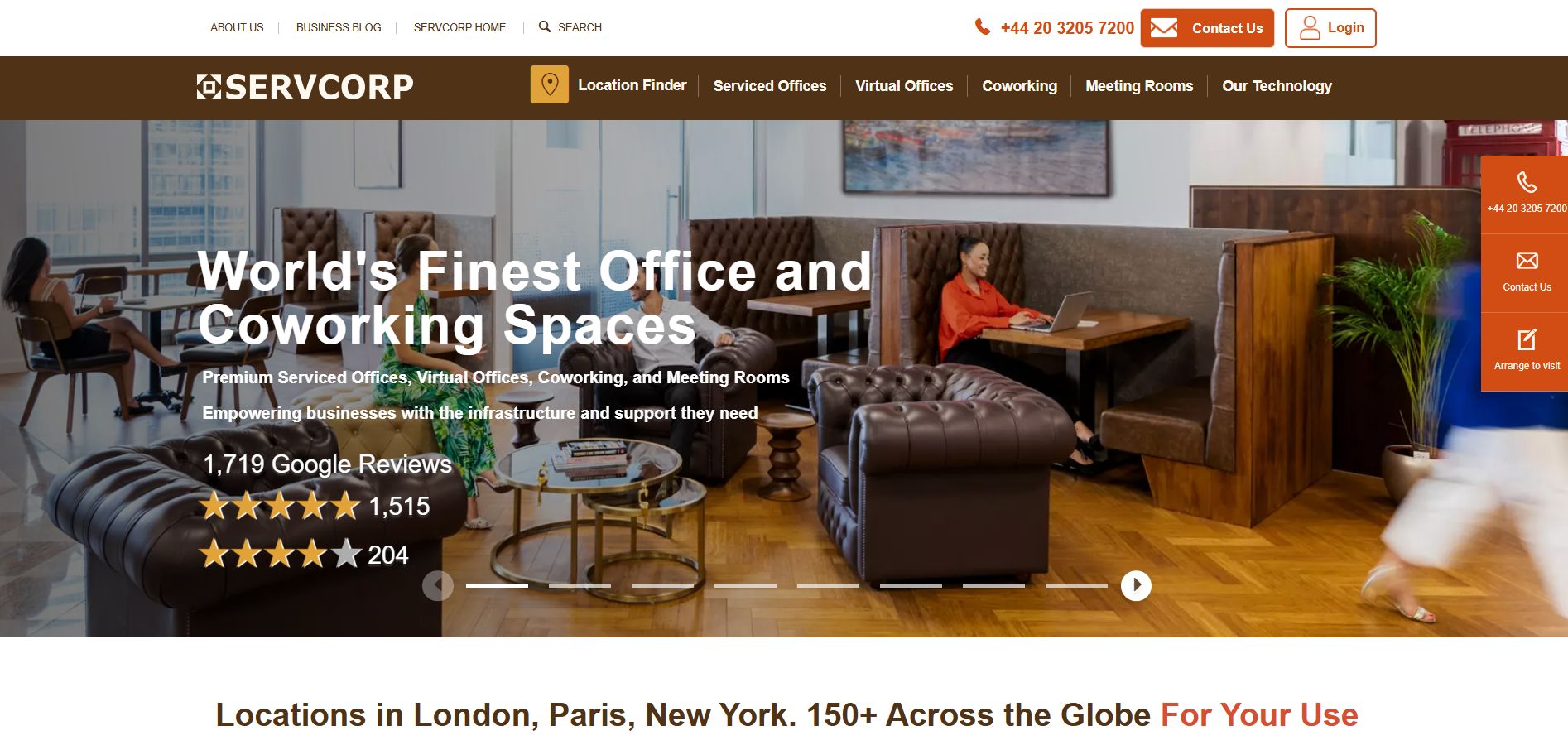Select the second slide indicator bar

tap(580, 586)
